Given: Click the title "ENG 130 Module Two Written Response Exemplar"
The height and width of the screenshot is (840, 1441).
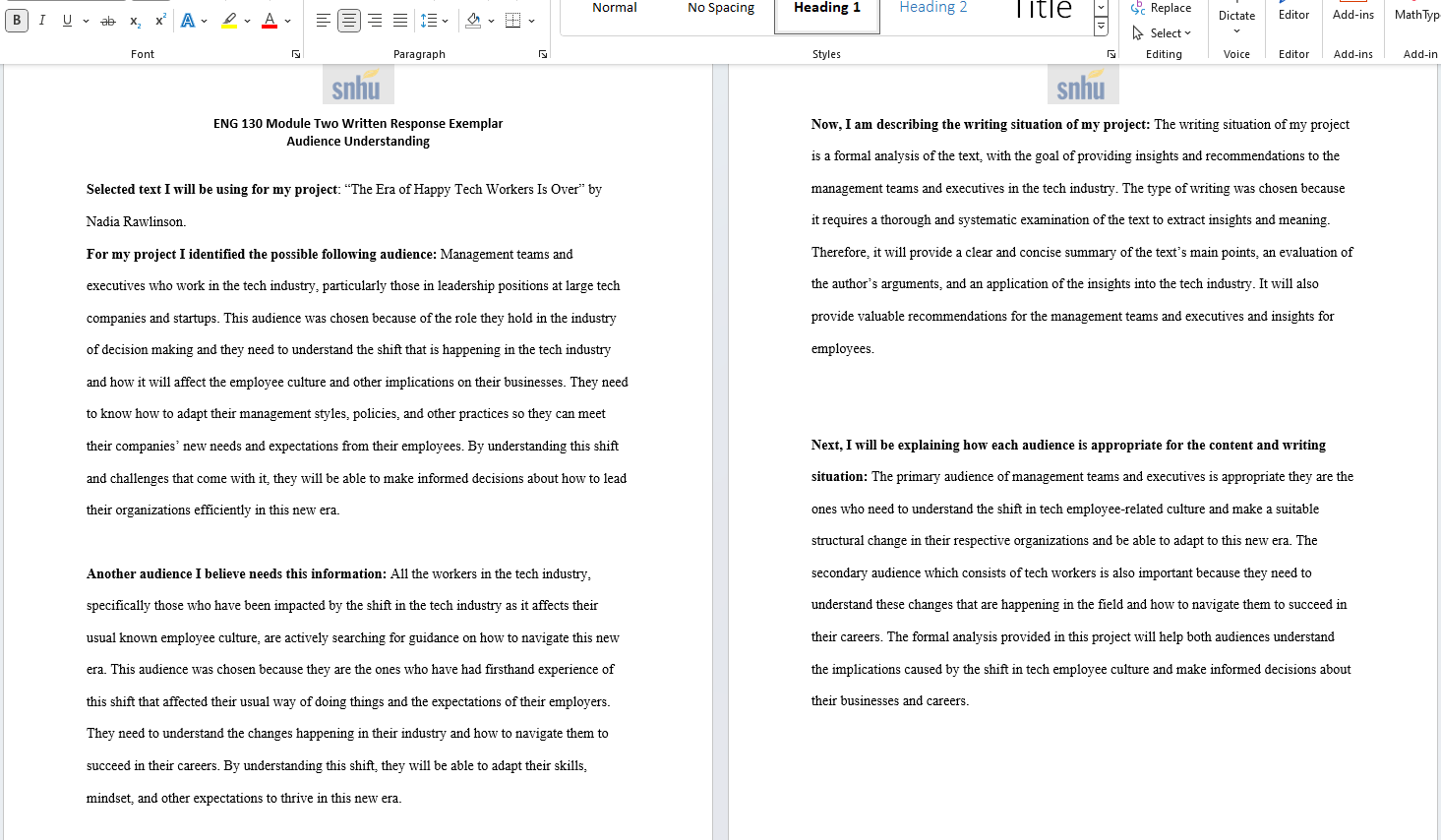Looking at the screenshot, I should click(x=358, y=124).
